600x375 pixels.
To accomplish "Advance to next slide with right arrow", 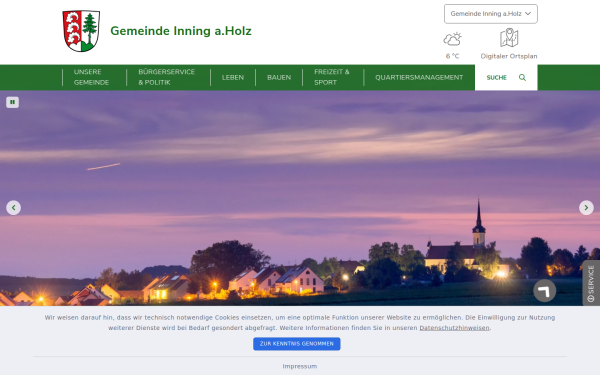I will (586, 208).
